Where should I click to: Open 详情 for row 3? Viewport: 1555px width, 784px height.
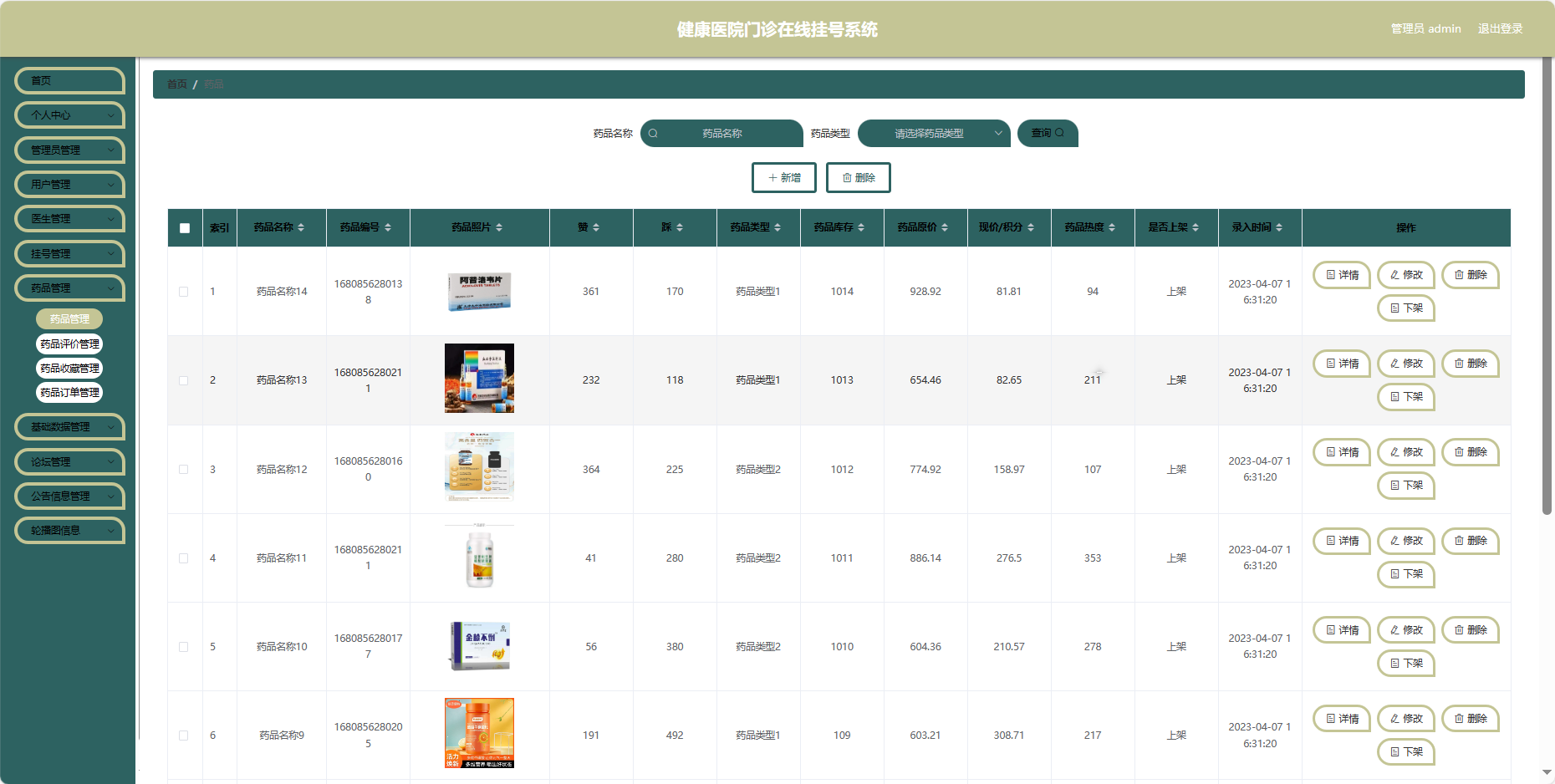coord(1342,452)
